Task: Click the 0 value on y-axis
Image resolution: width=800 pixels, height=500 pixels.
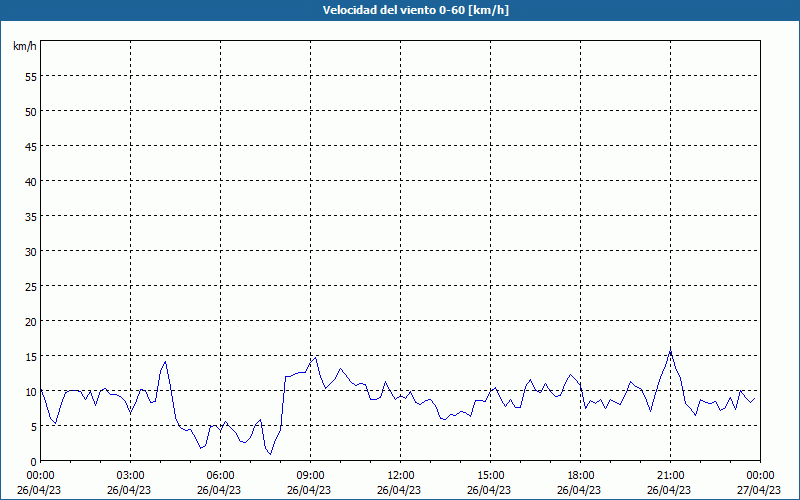Action: (34, 462)
